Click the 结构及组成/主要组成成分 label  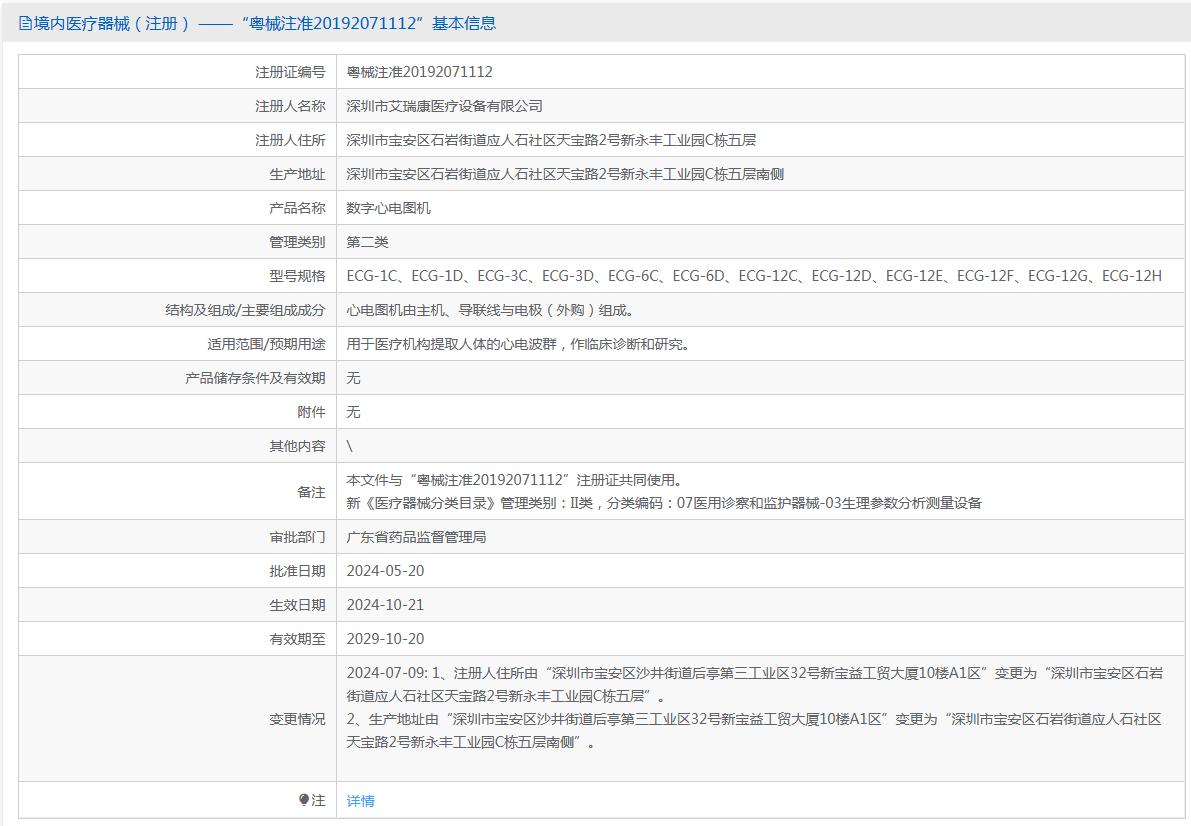click(245, 310)
